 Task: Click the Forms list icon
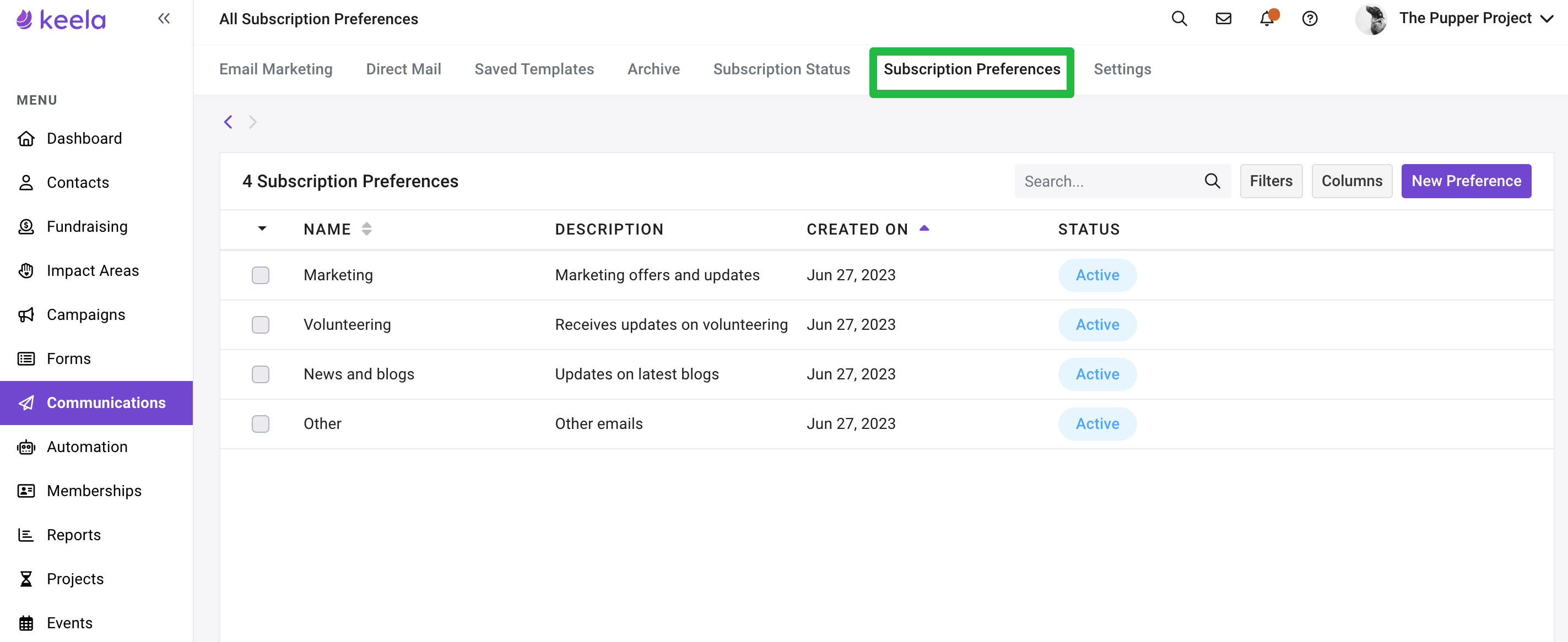click(x=25, y=358)
